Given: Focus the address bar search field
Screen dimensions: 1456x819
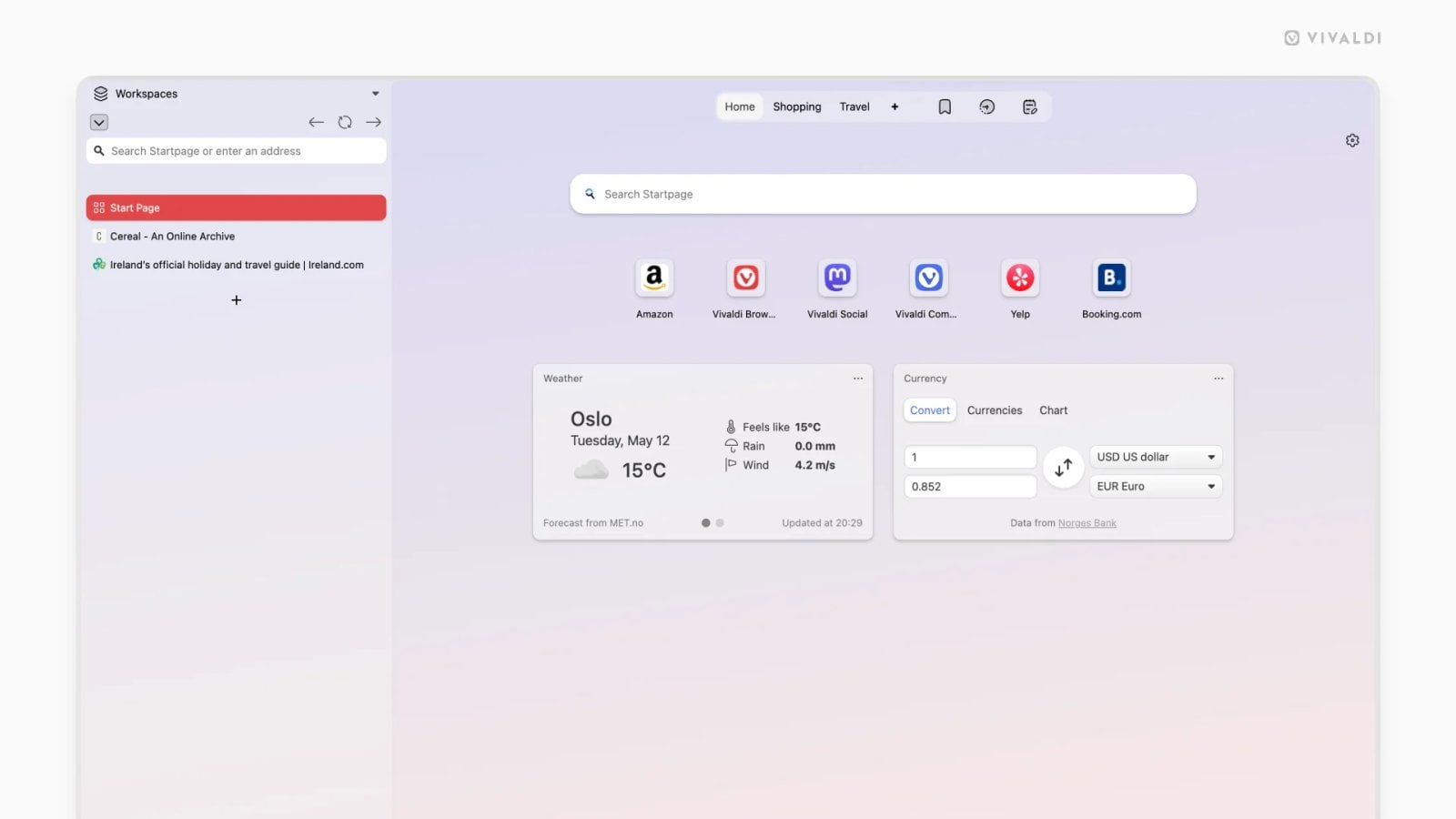Looking at the screenshot, I should tap(237, 151).
